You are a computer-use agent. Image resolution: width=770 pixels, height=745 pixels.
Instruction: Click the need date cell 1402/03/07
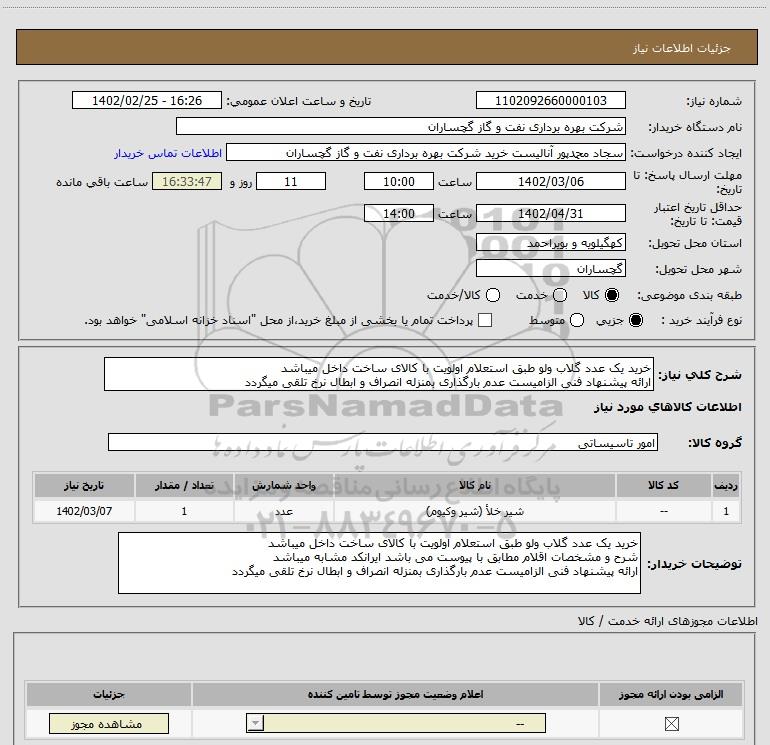coord(84,511)
